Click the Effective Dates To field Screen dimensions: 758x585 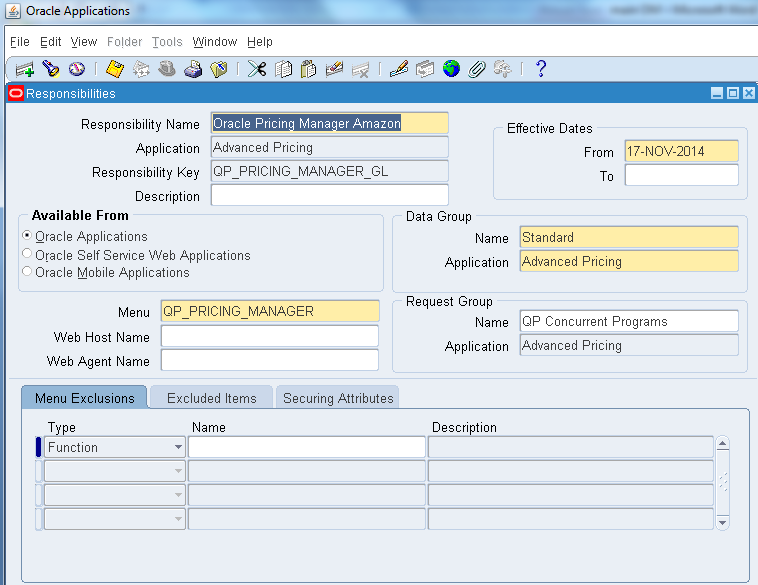(x=681, y=176)
